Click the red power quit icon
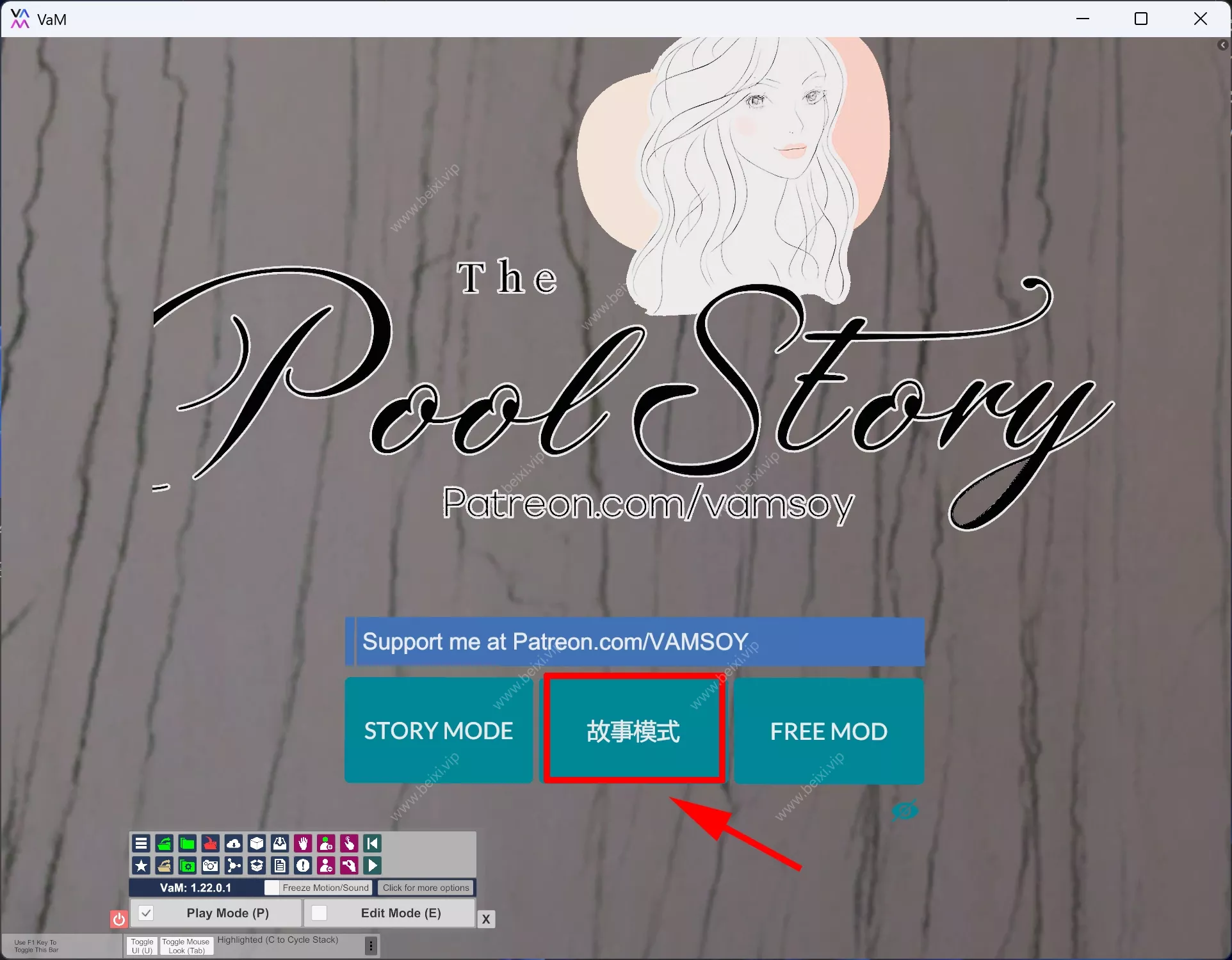1232x960 pixels. [119, 919]
